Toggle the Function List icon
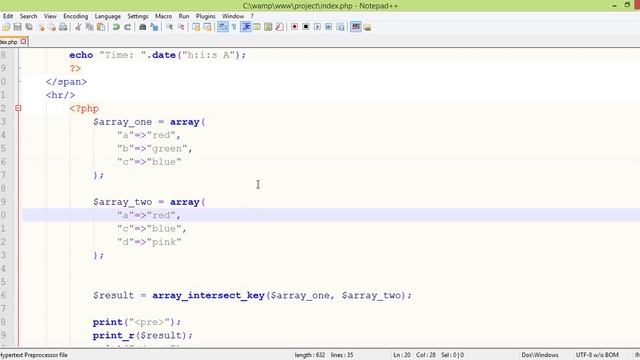This screenshot has height=360, width=640. coord(280,27)
